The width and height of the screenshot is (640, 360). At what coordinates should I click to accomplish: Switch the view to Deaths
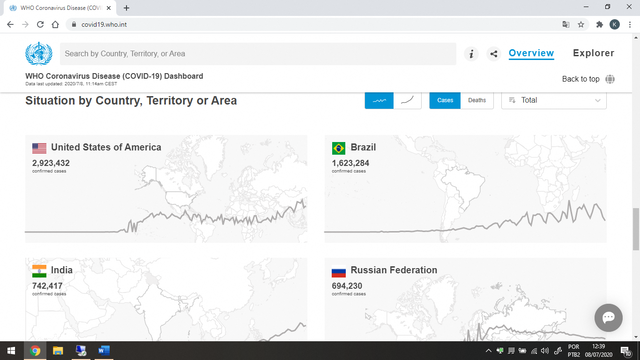pos(477,100)
